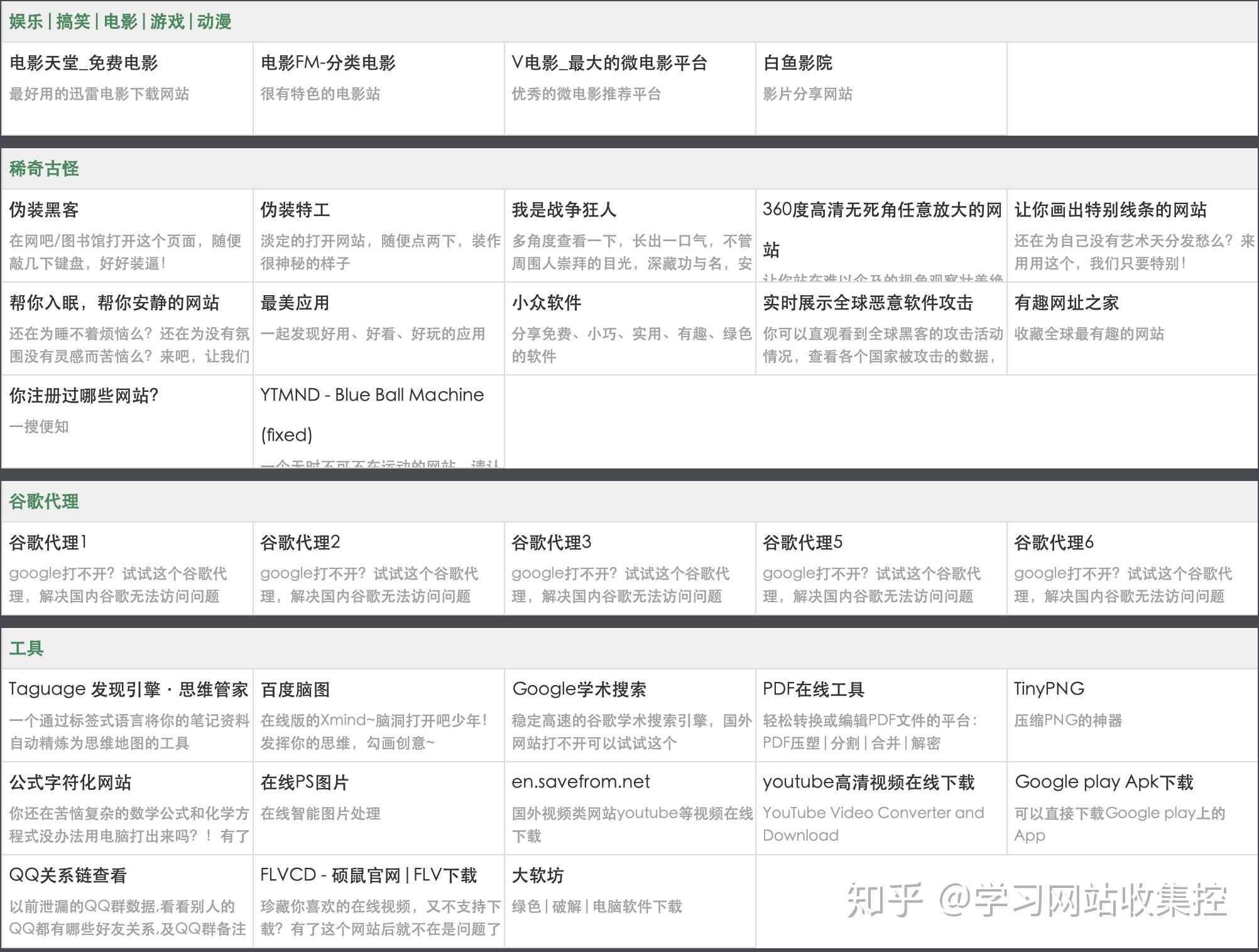Open 公式字符化网站 link

pyautogui.click(x=70, y=782)
